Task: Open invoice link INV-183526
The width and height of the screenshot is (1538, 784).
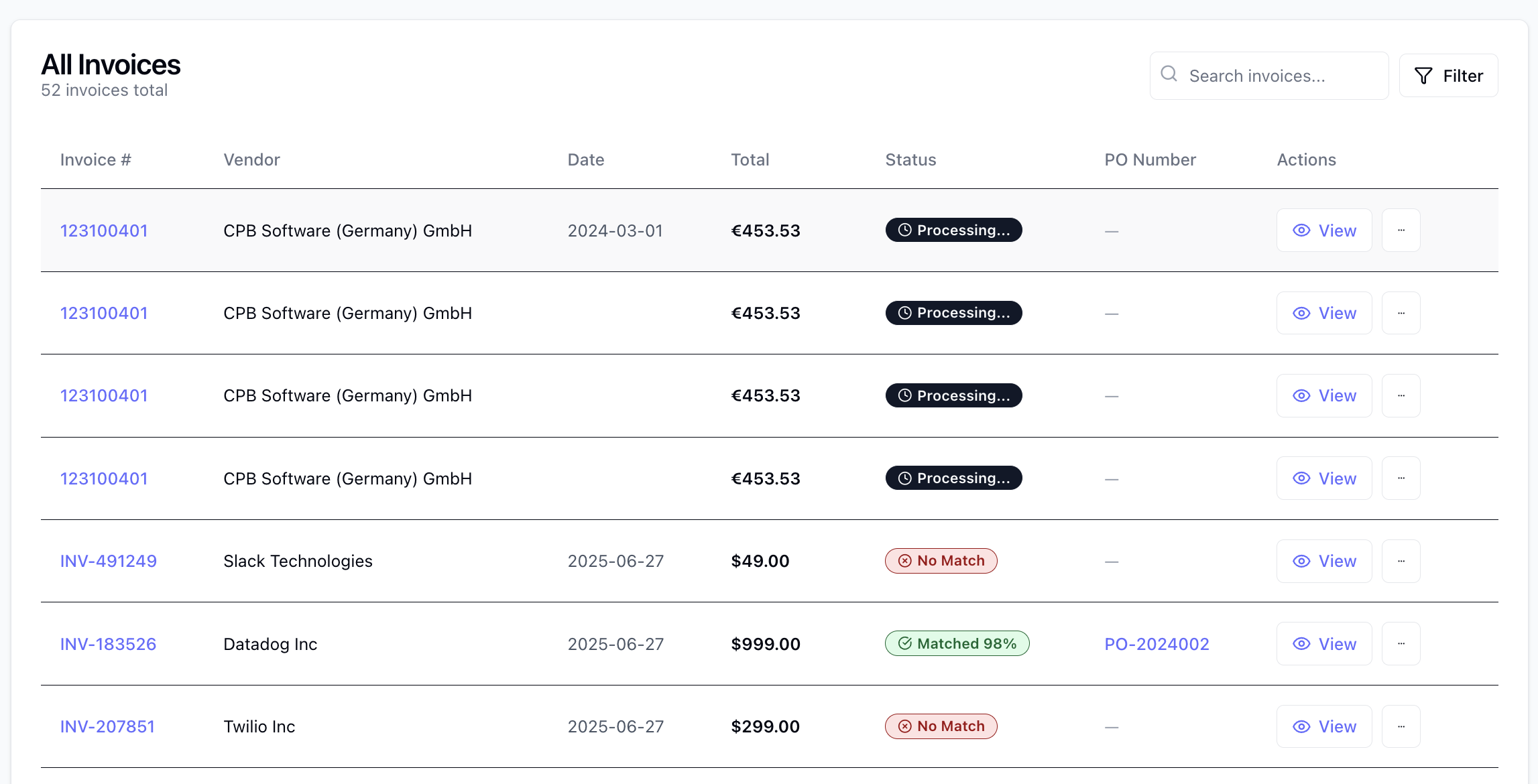Action: pos(108,644)
